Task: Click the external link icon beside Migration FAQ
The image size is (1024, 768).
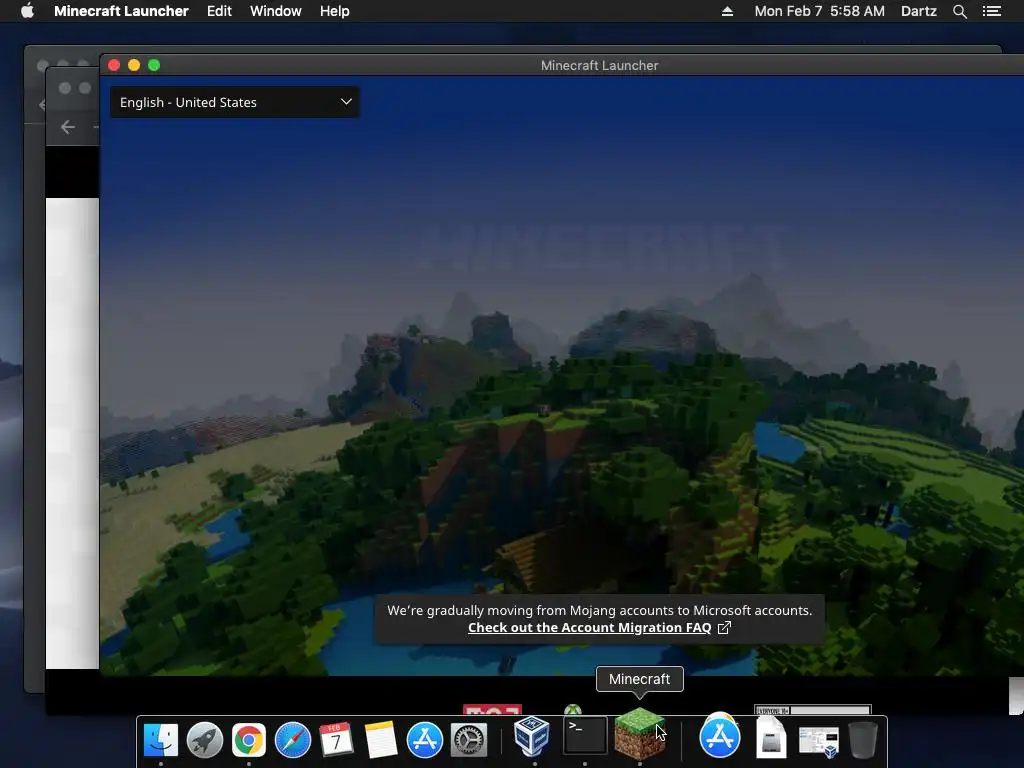Action: [724, 628]
